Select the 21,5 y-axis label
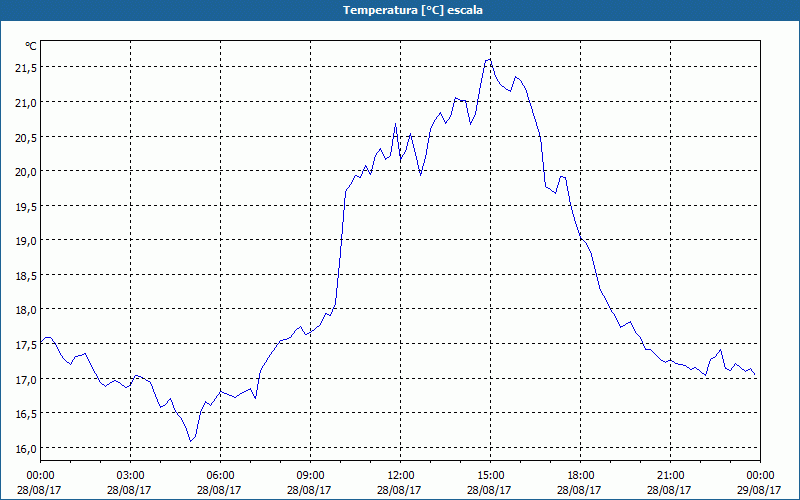The width and height of the screenshot is (800, 500). 26,68
